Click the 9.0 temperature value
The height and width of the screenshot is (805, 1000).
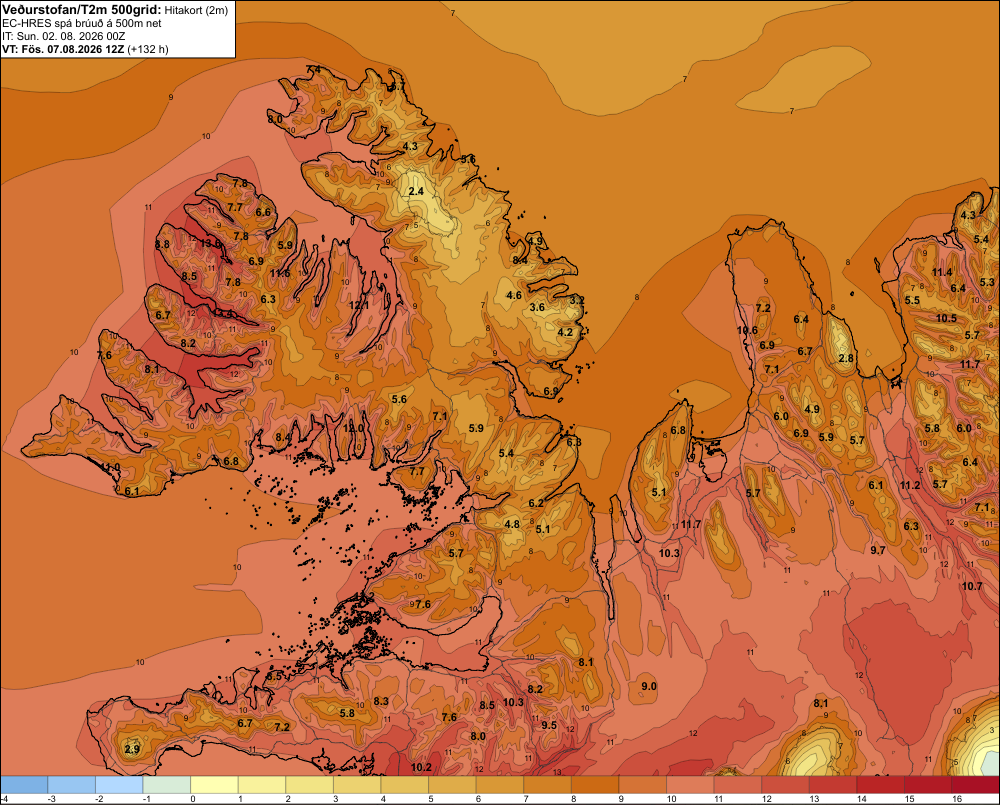649,686
